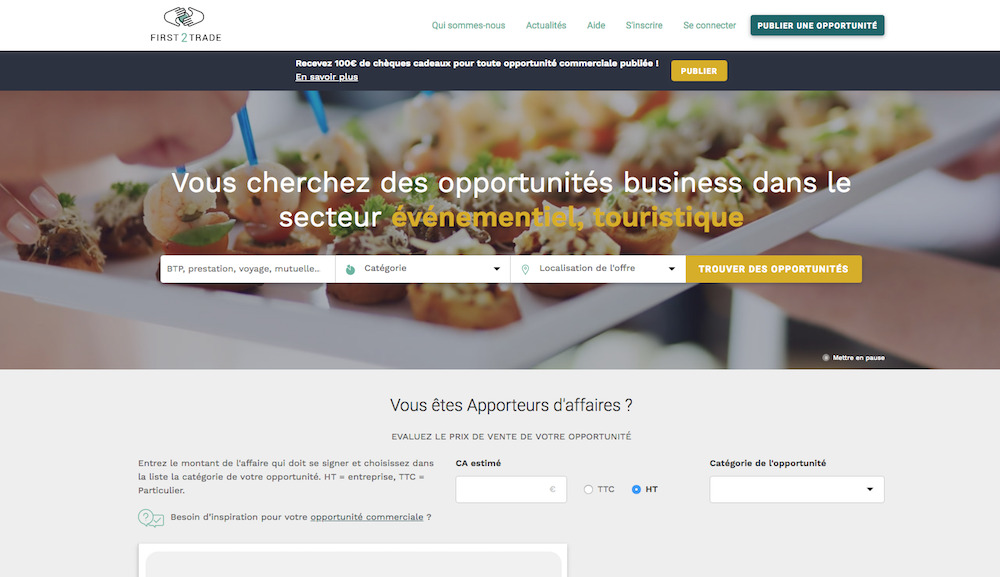
Task: Focus the keyword search input field
Action: [247, 268]
